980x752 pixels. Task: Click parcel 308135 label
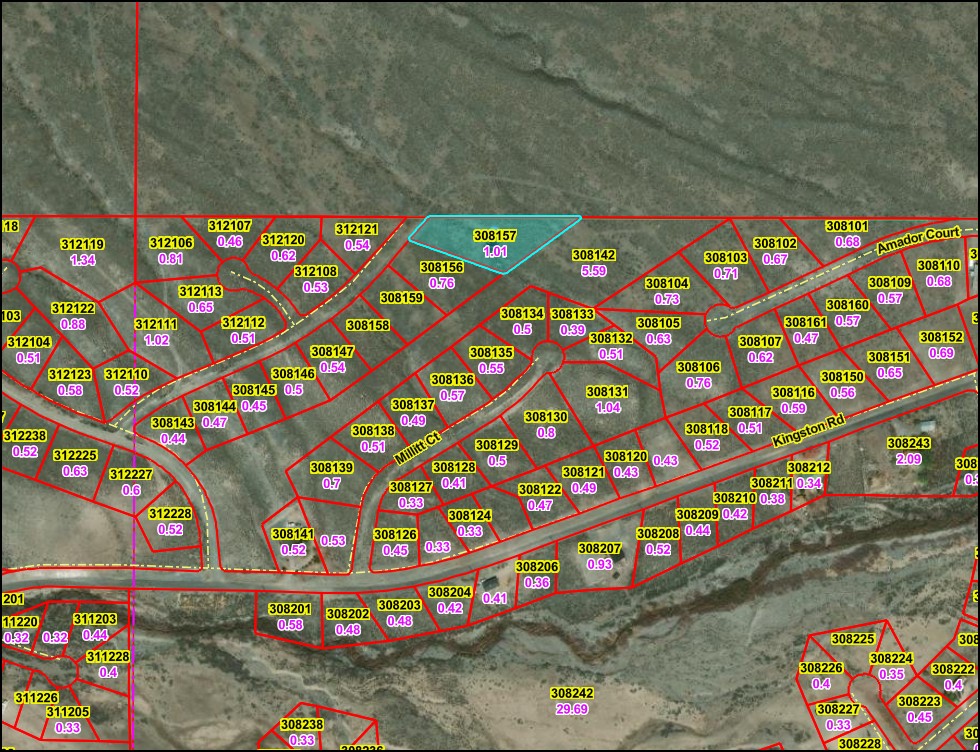click(491, 353)
